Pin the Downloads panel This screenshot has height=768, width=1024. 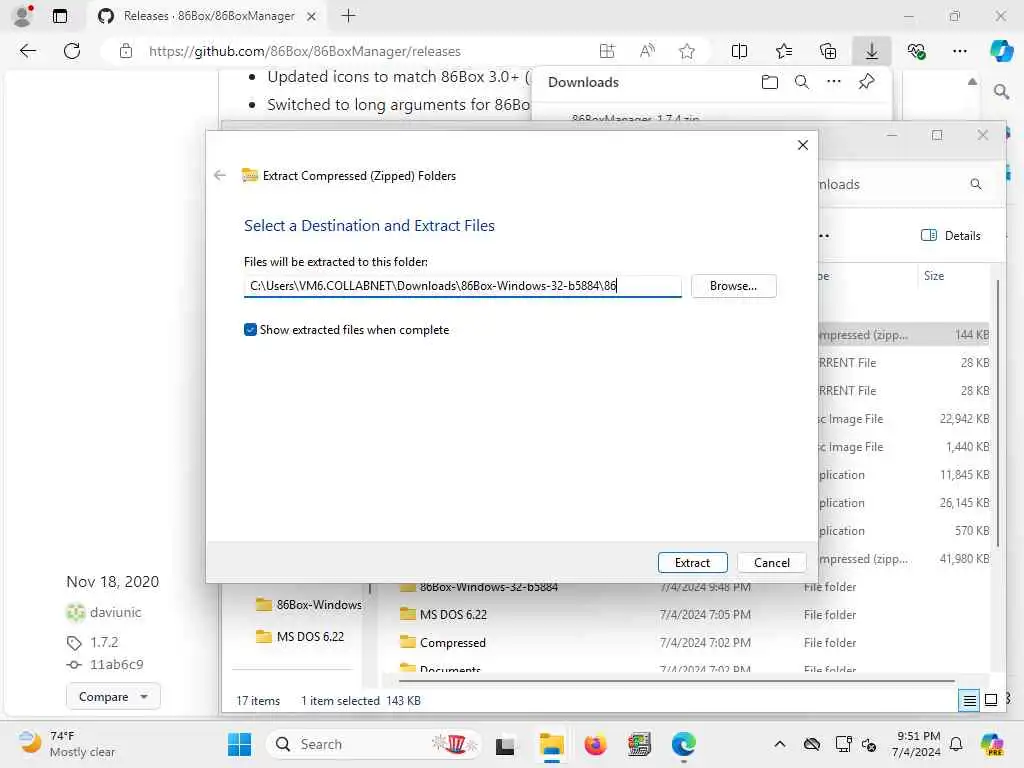(x=867, y=82)
